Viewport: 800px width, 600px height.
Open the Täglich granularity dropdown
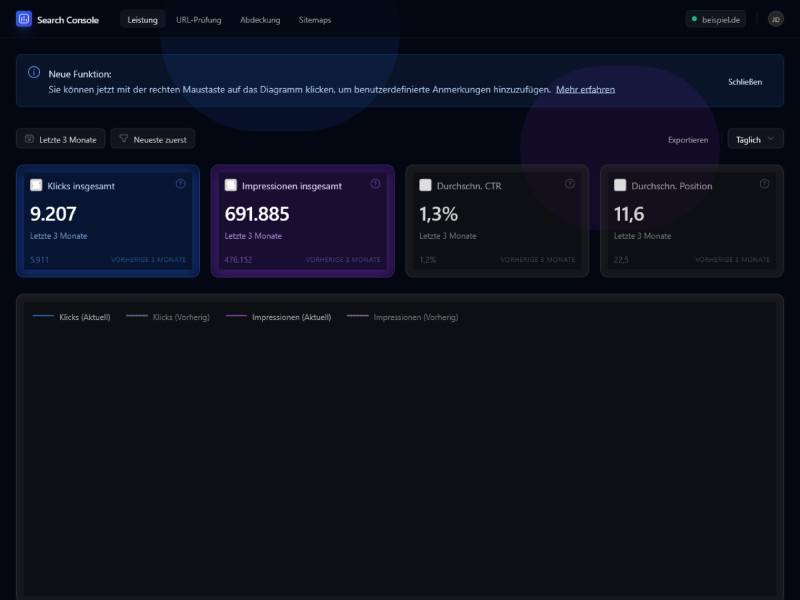pyautogui.click(x=754, y=139)
